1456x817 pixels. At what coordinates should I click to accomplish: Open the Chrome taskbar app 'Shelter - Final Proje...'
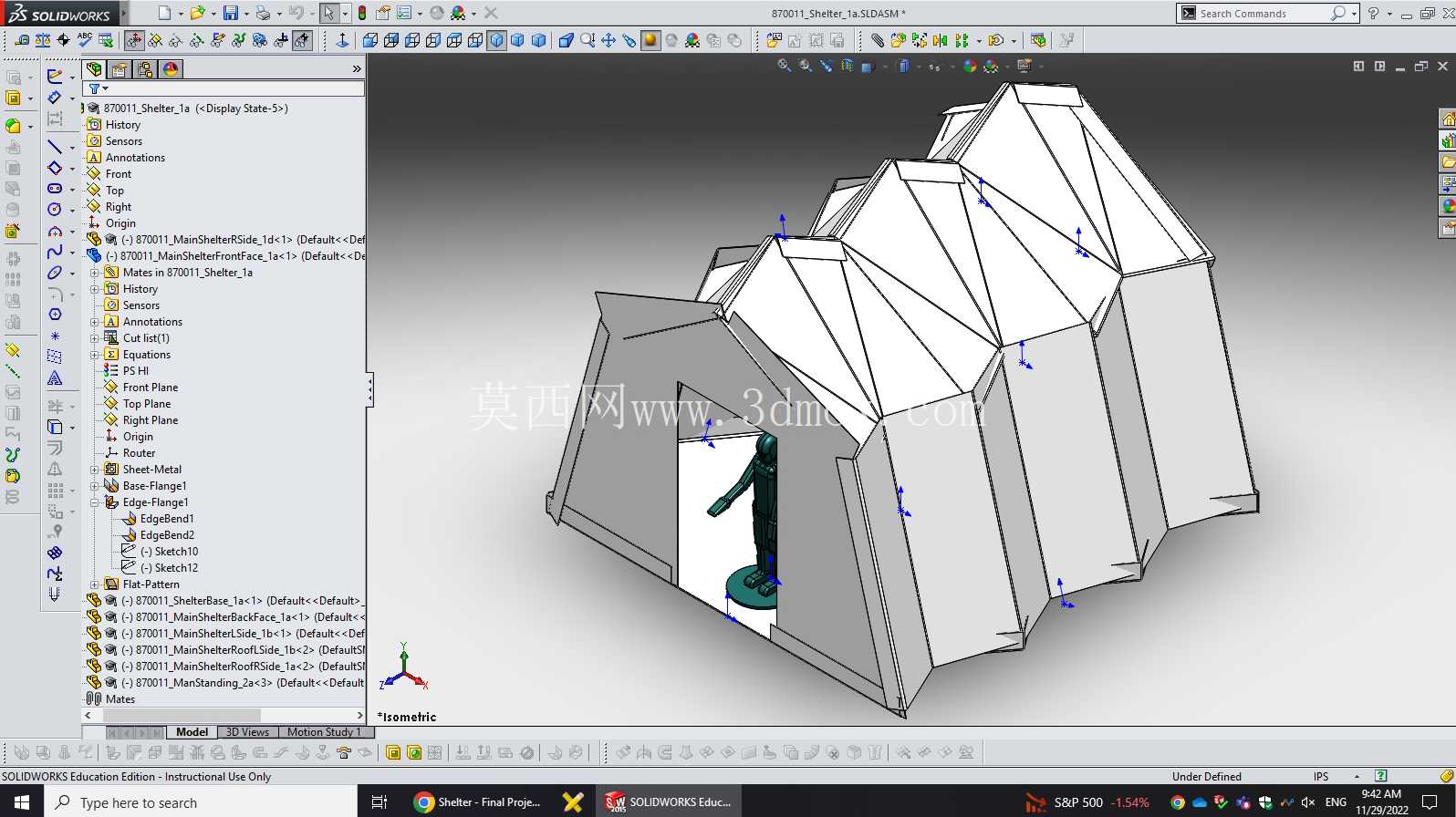pos(477,801)
